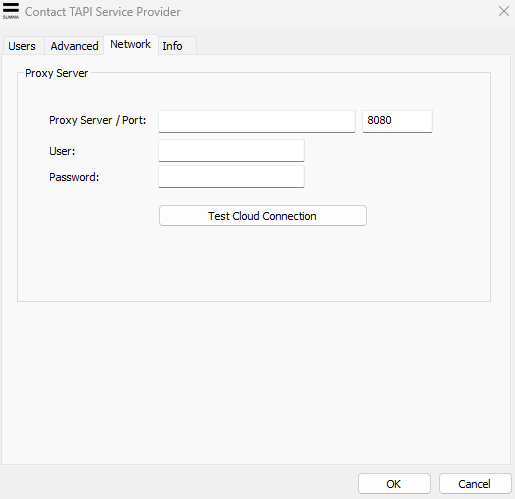The width and height of the screenshot is (515, 499).
Task: Dismiss the dialog with Cancel
Action: coord(475,484)
